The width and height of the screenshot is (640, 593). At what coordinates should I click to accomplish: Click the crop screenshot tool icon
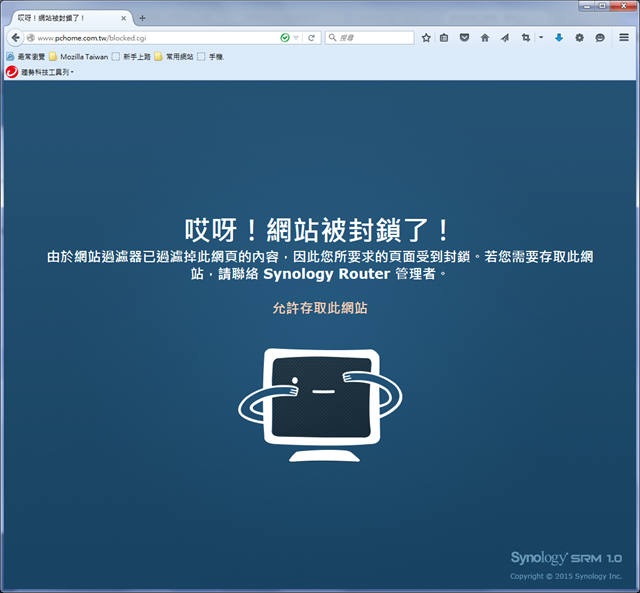526,38
